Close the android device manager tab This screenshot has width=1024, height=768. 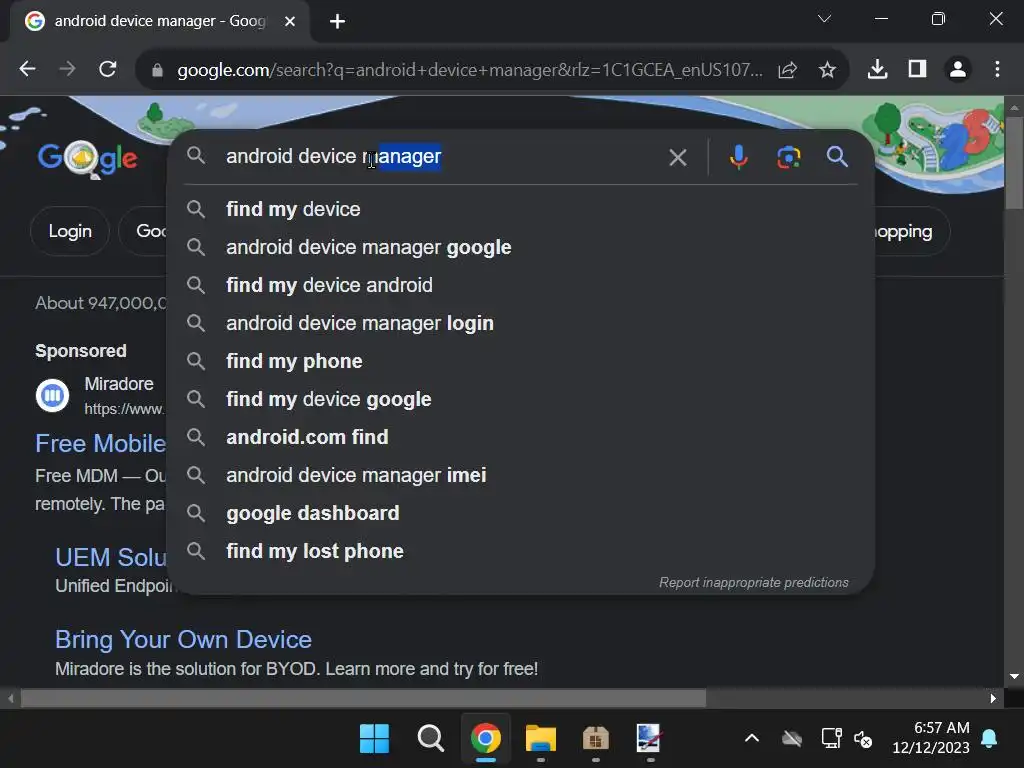click(x=290, y=22)
